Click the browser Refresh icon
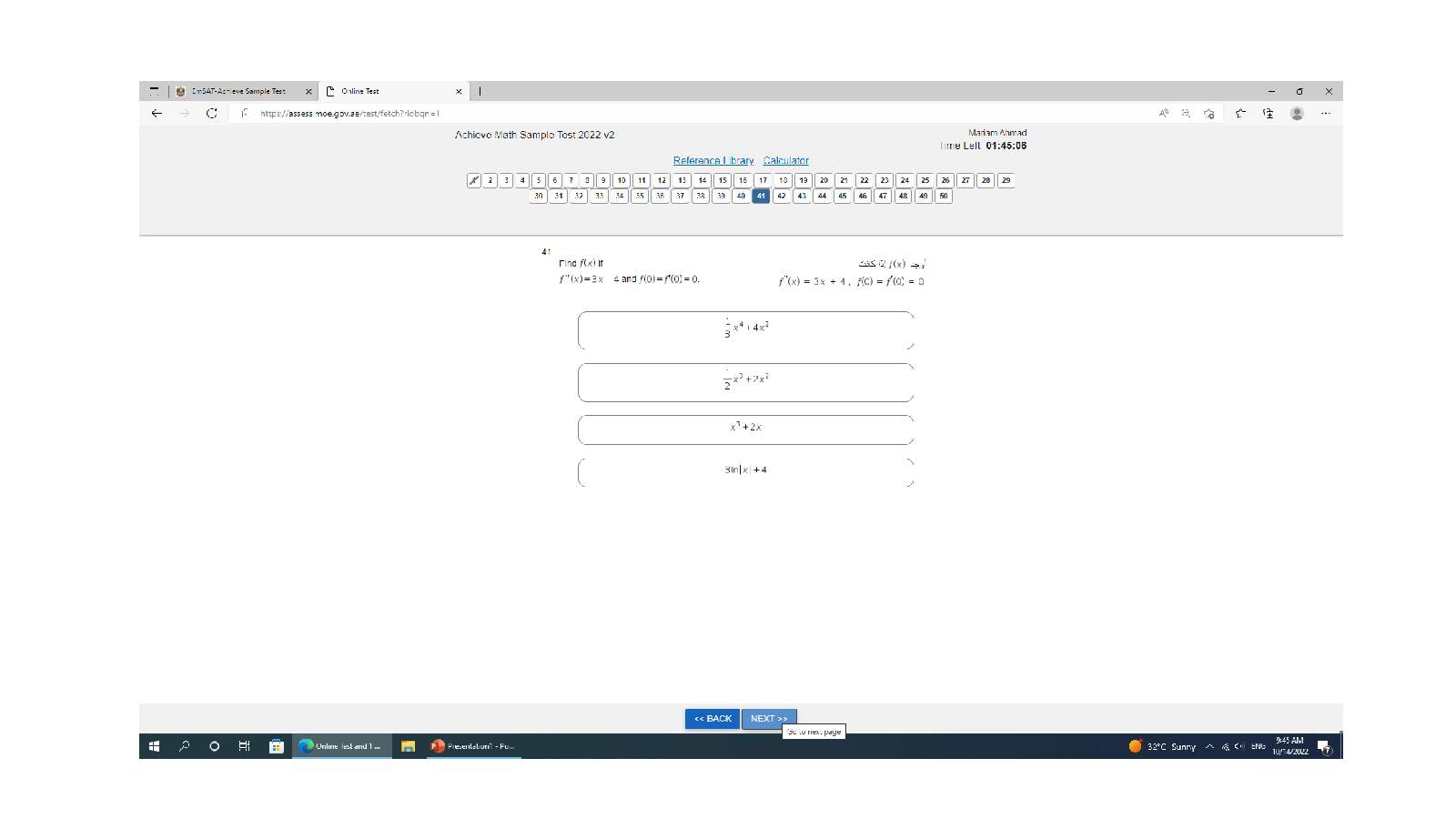Viewport: 1456px width, 819px height. pyautogui.click(x=211, y=114)
